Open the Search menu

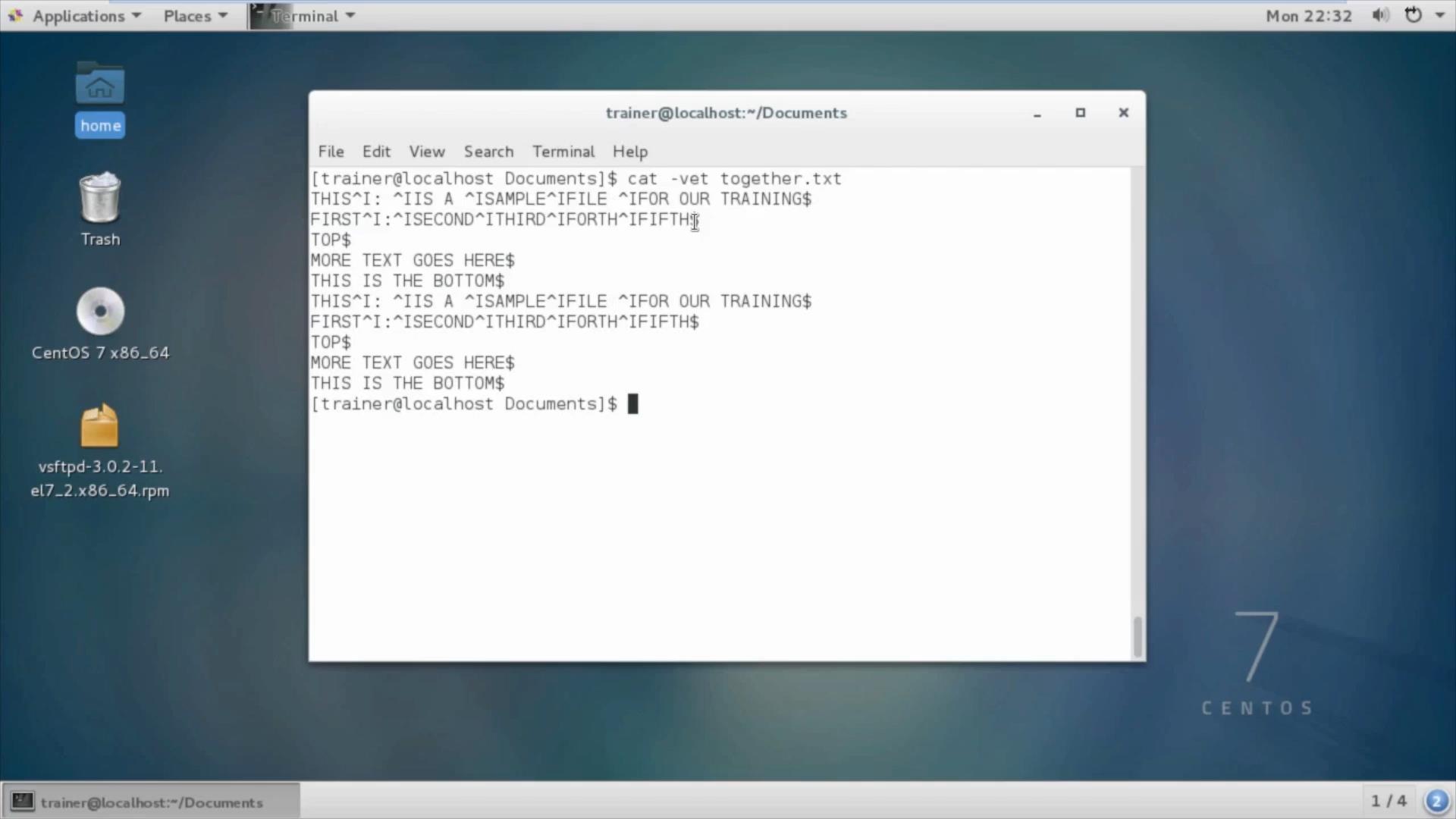click(x=488, y=151)
